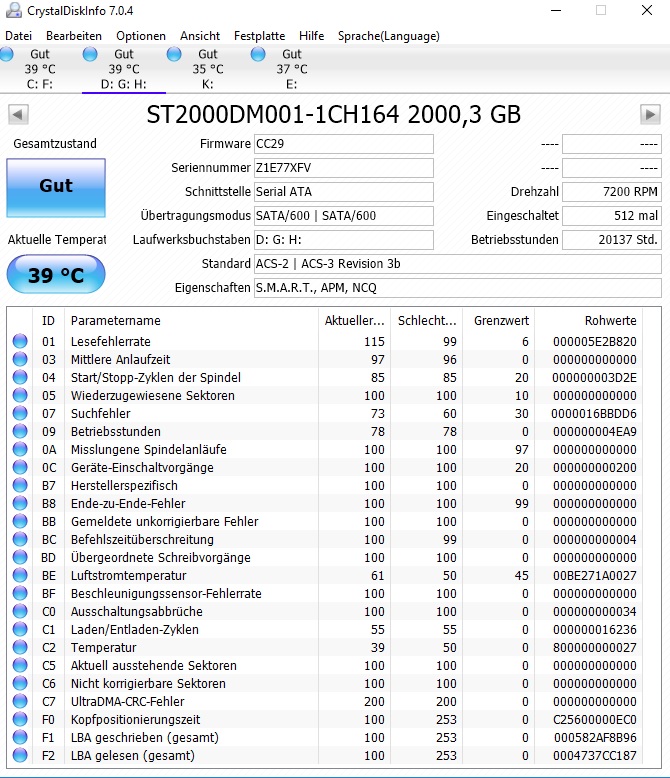Click the Standard field ACS-2
Image resolution: width=670 pixels, height=778 pixels.
(458, 263)
